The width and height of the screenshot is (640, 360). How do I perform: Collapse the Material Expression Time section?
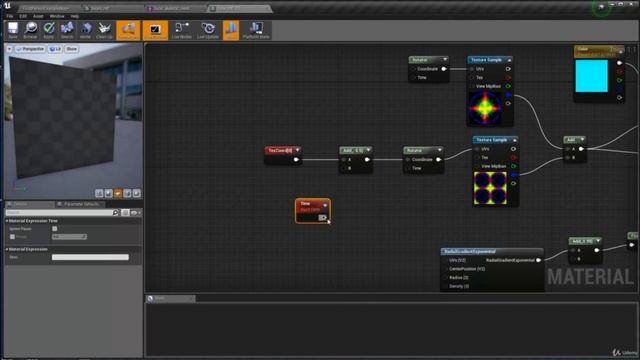(7, 221)
